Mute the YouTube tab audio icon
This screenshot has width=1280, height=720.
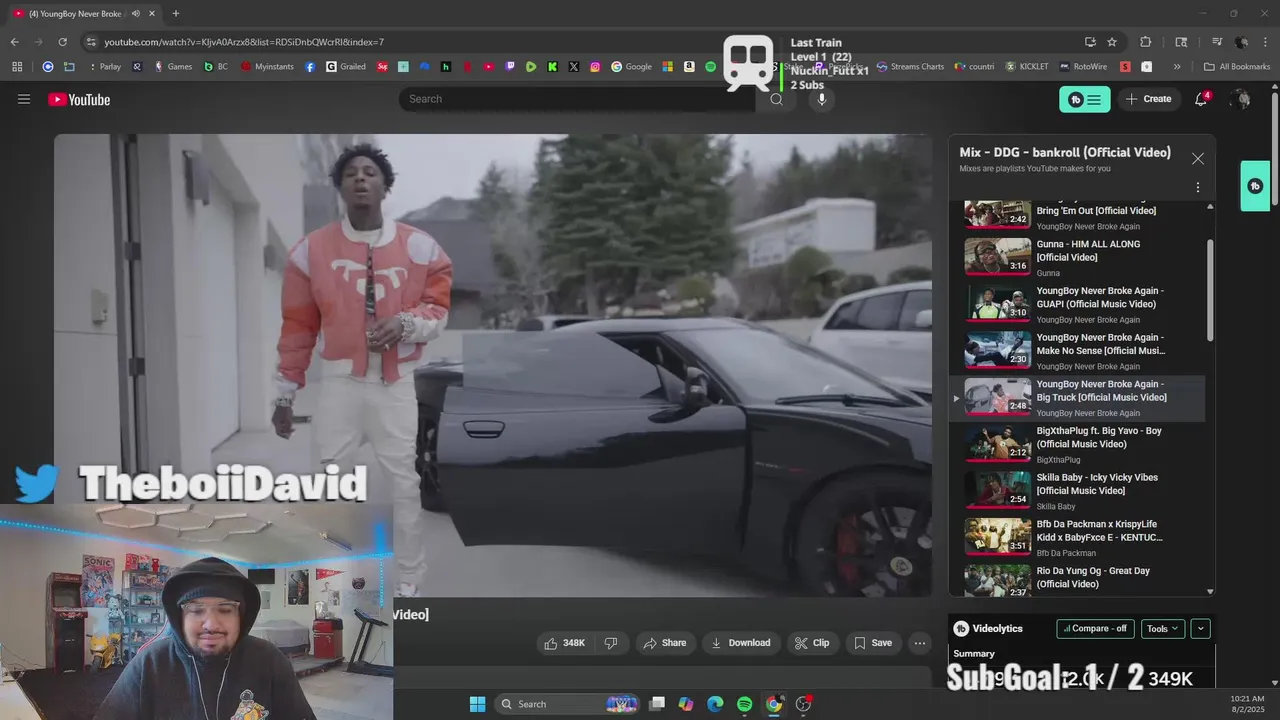(x=135, y=13)
